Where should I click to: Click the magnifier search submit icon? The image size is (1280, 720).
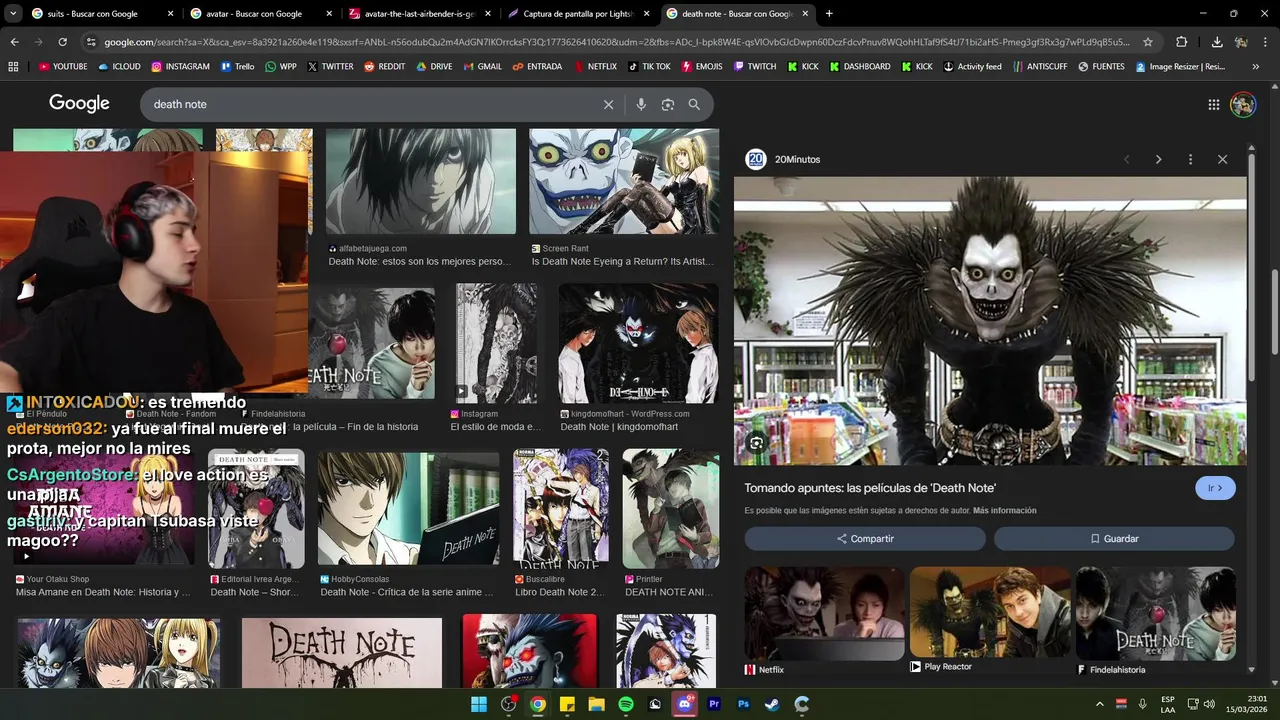(x=694, y=104)
